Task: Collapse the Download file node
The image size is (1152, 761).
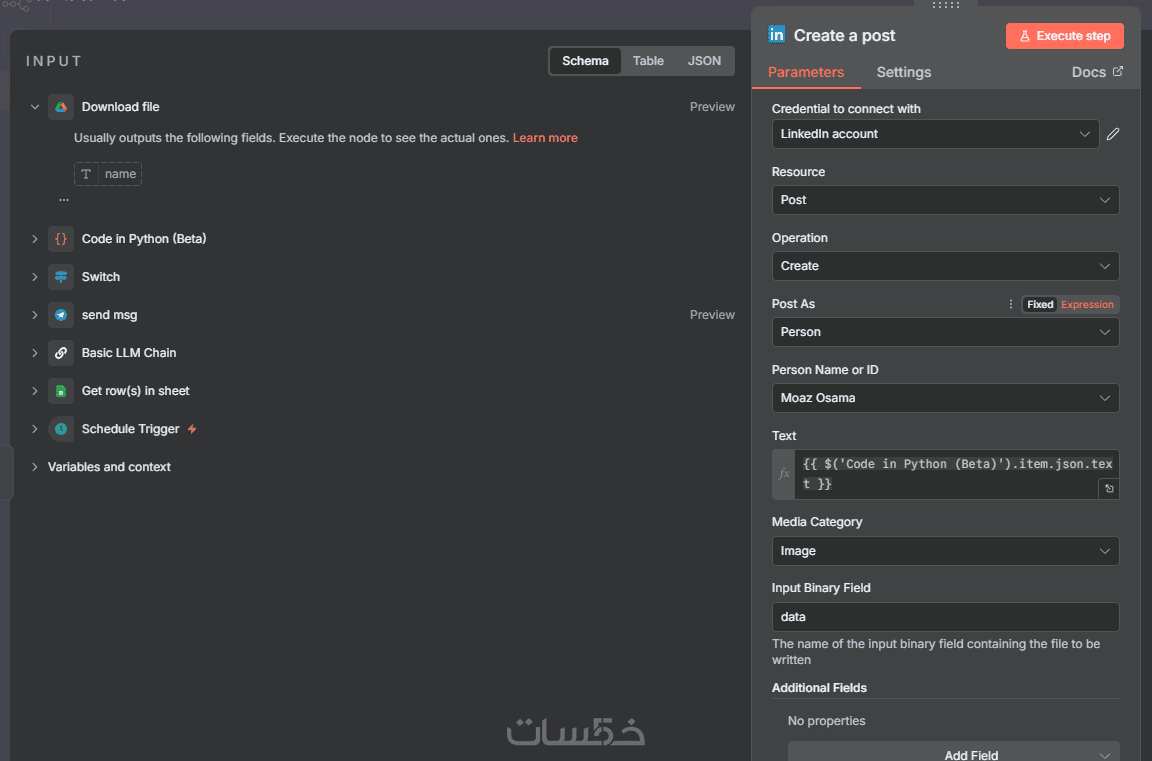Action: point(35,107)
